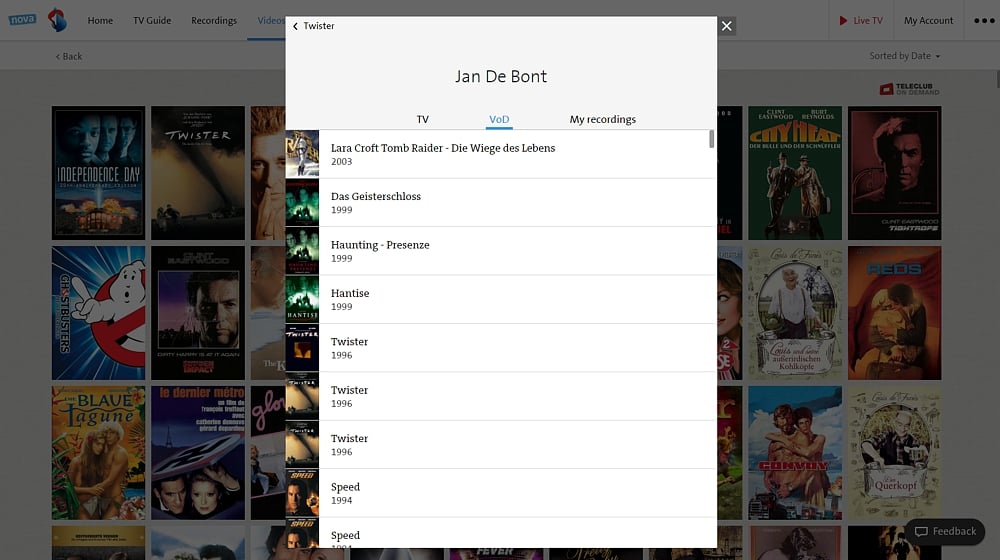Click the Live TV button
This screenshot has width=1000, height=560.
(861, 20)
